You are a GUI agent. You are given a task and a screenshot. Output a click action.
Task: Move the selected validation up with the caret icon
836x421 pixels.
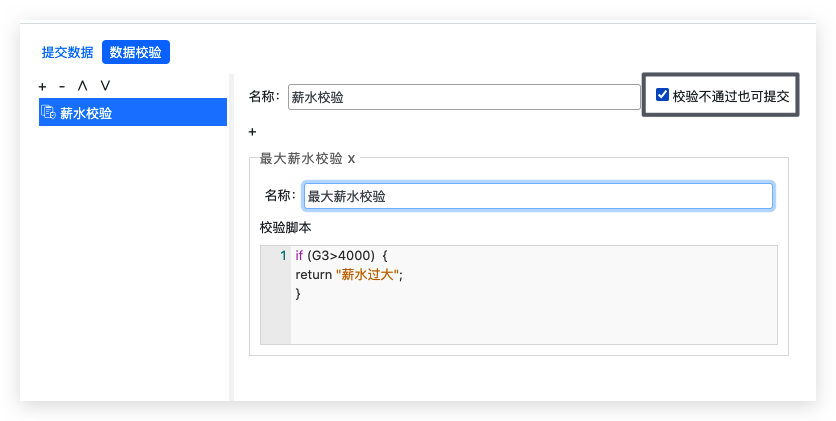82,86
